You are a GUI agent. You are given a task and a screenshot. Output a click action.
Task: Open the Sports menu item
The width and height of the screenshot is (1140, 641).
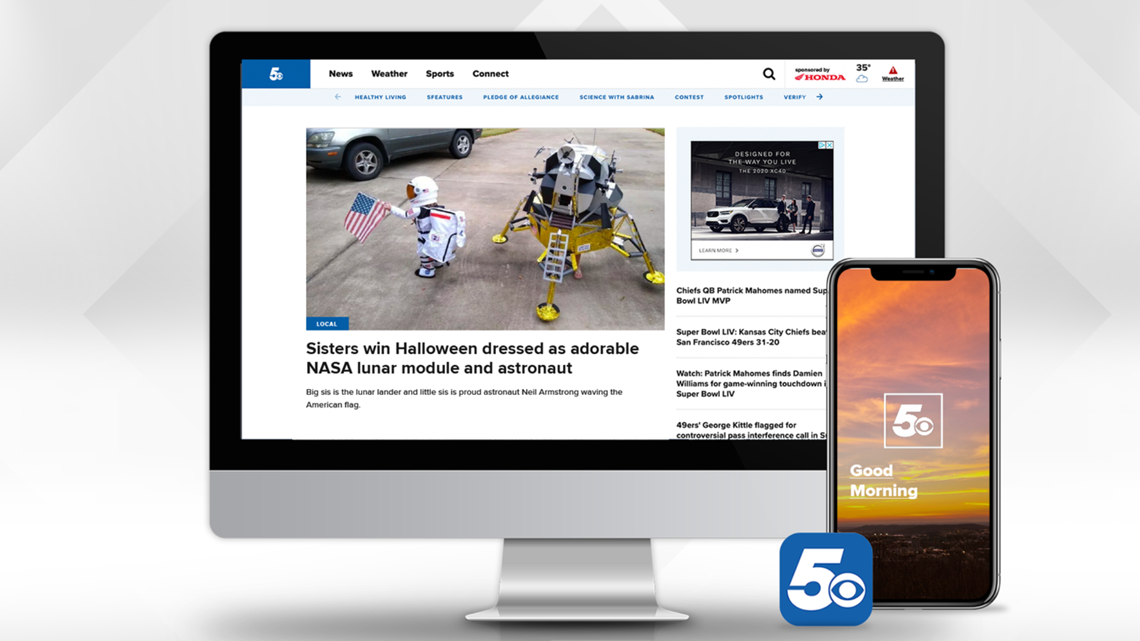tap(440, 73)
